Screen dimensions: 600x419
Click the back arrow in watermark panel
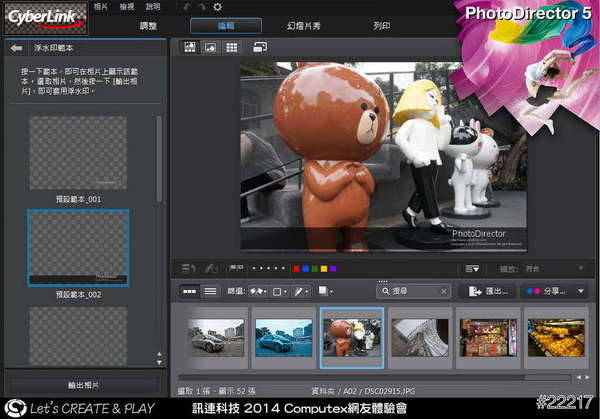point(15,47)
